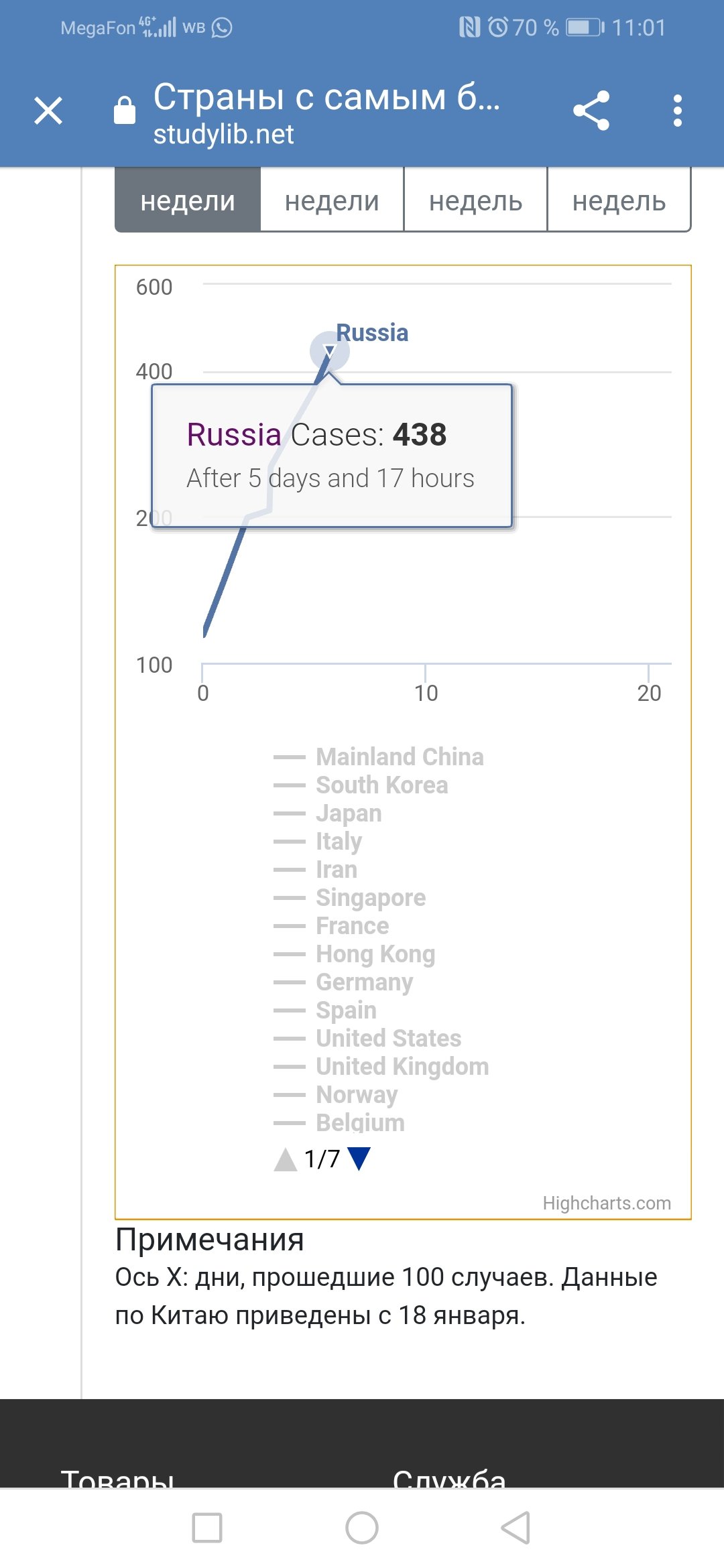Open the Highcharts.com credit link
Viewport: 724px width, 1568px height.
(607, 1203)
